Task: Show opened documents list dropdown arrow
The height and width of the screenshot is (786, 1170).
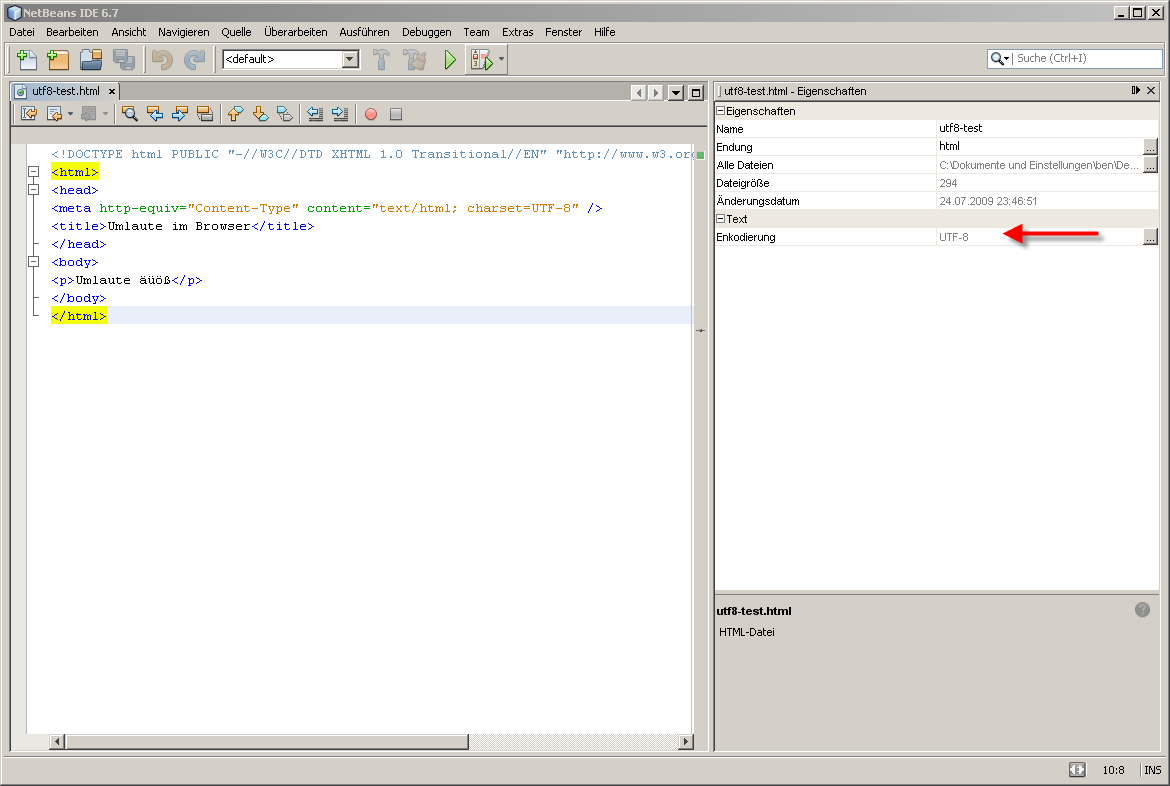Action: click(676, 93)
